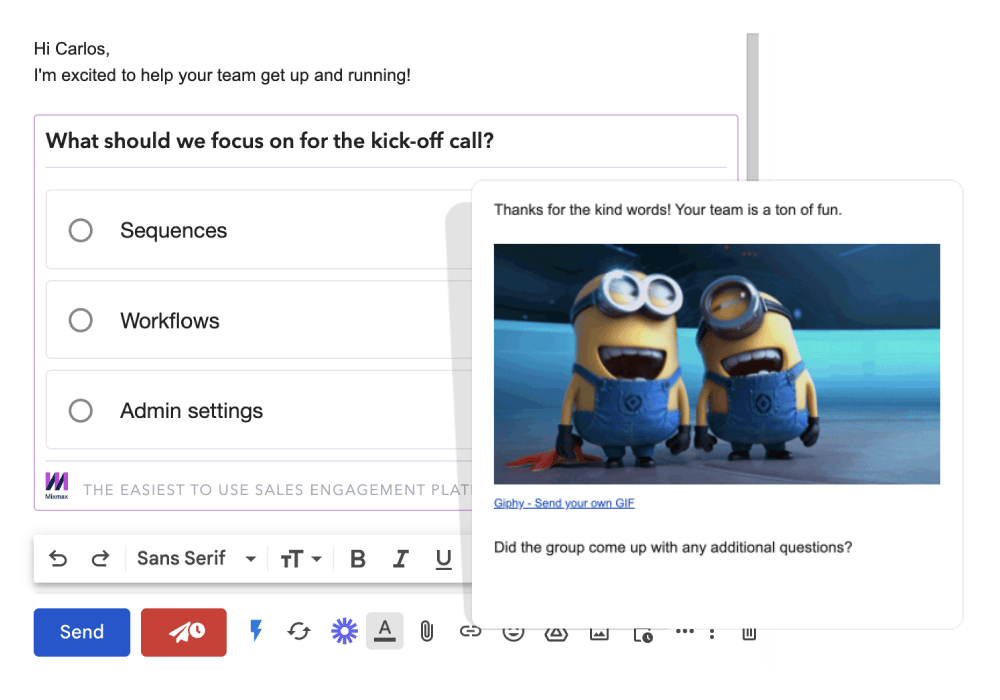Image resolution: width=1000 pixels, height=700 pixels.
Task: Click 'Did the group come up' question text
Action: [673, 548]
